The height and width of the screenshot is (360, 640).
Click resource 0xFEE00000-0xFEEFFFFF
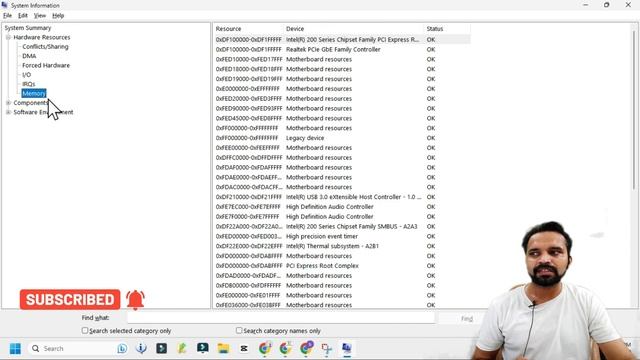(248, 148)
